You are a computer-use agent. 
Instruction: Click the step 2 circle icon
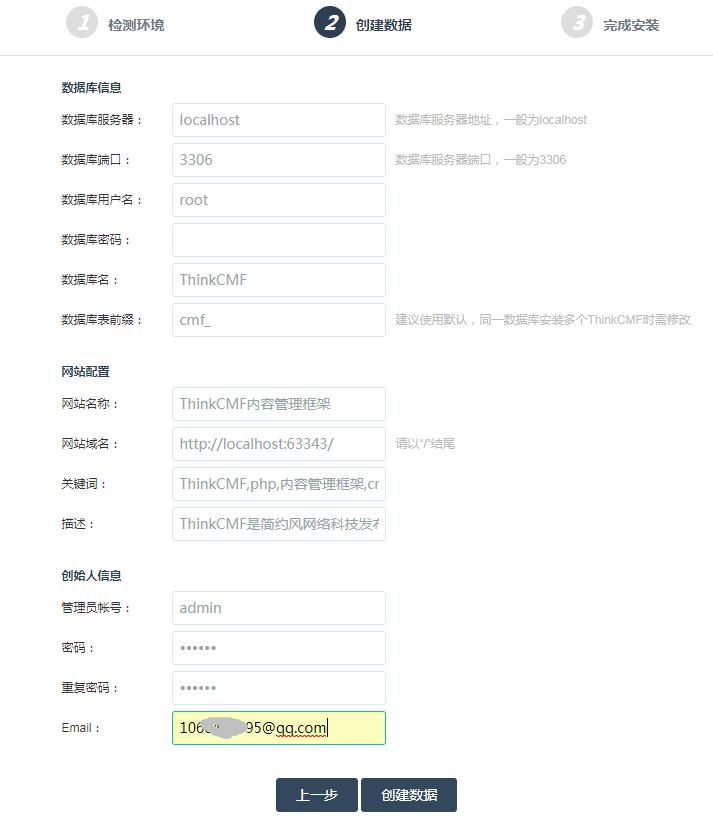[x=330, y=22]
